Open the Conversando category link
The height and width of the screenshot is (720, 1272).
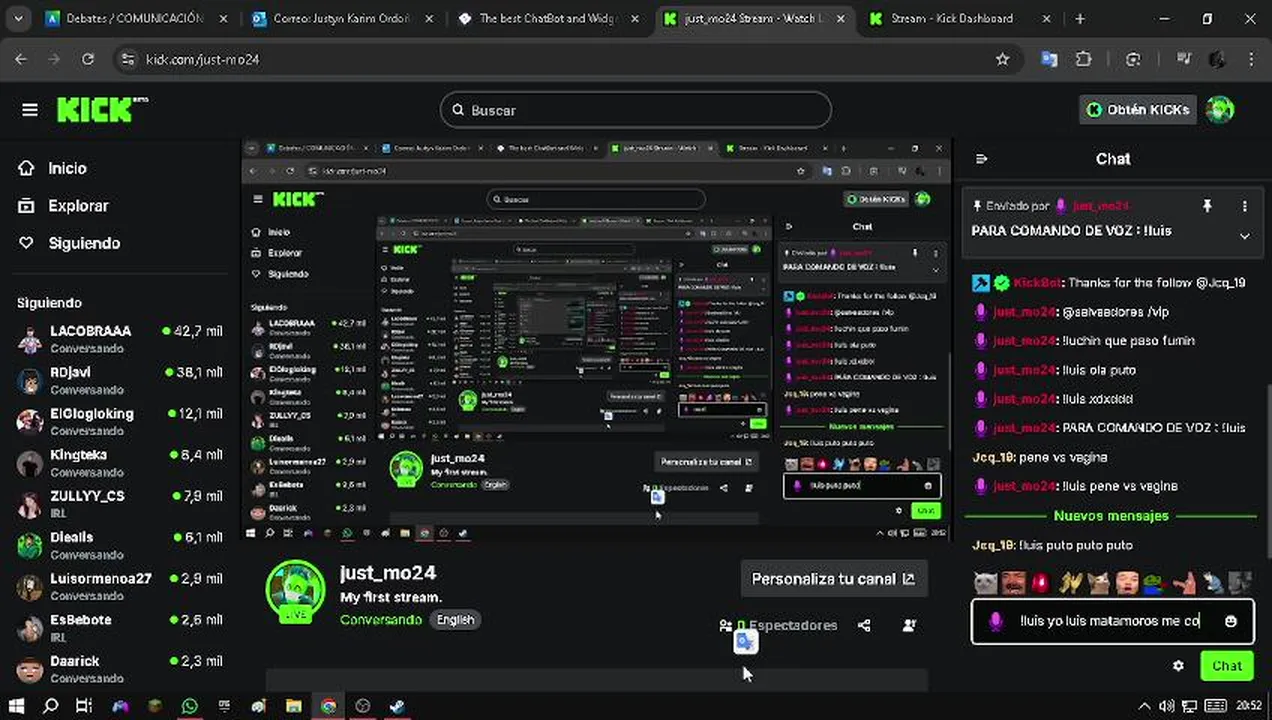(381, 620)
